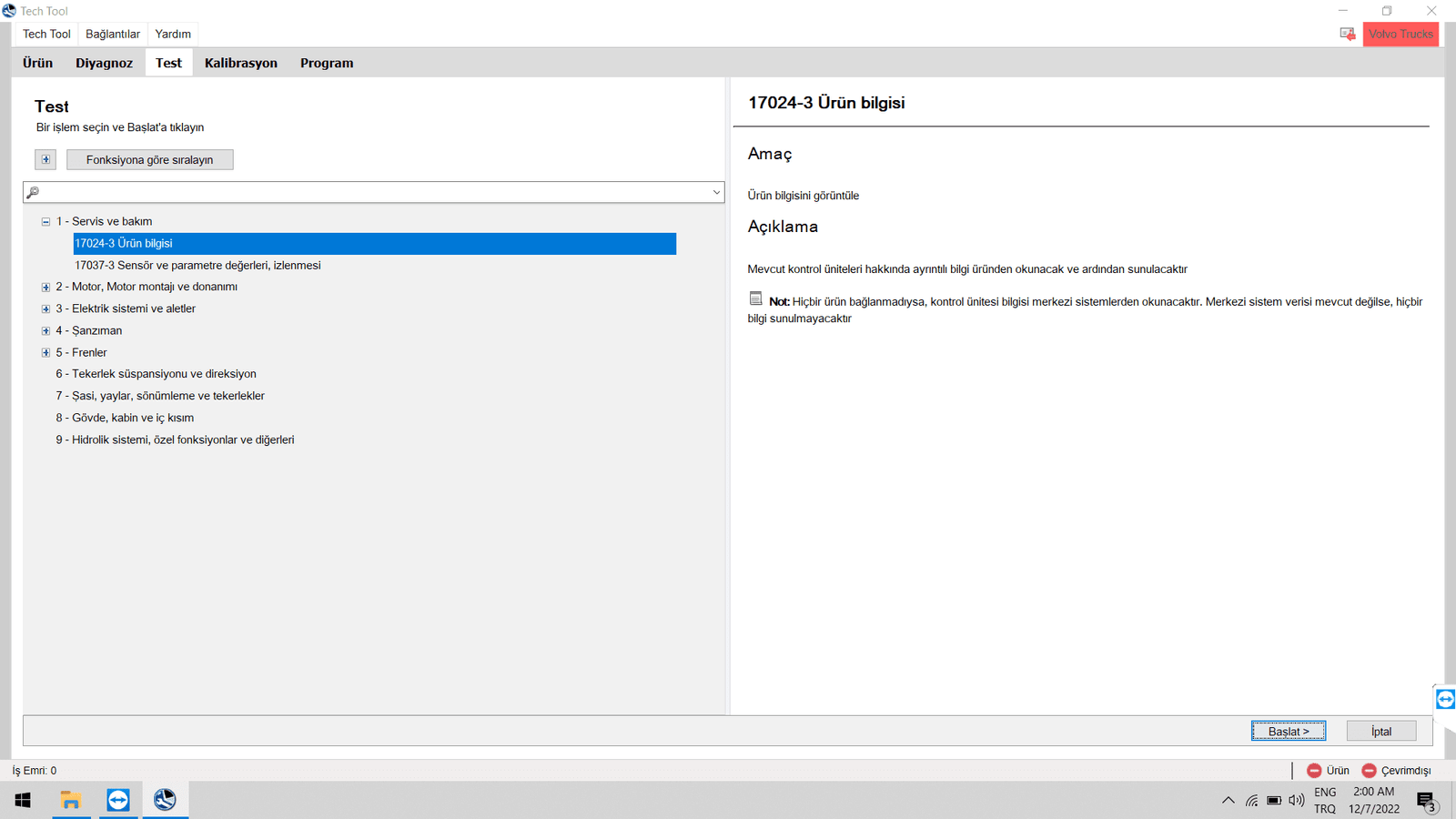Click the Başlat button
The image size is (1456, 819).
coord(1288,731)
